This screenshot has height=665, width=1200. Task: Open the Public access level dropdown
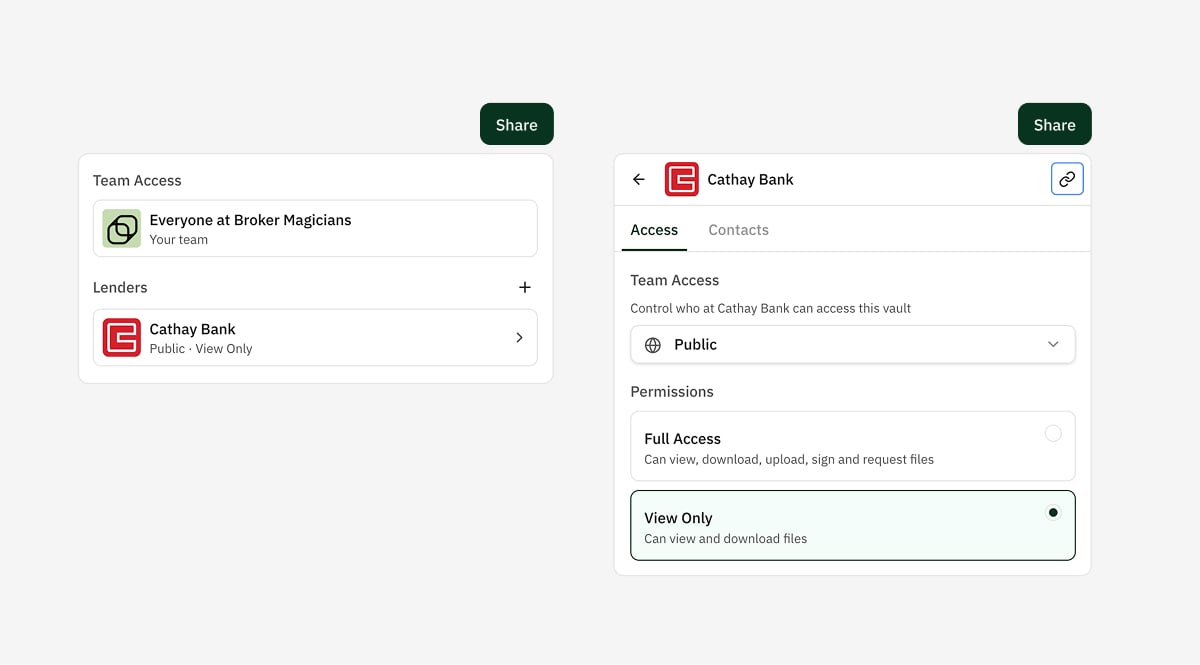pos(850,345)
